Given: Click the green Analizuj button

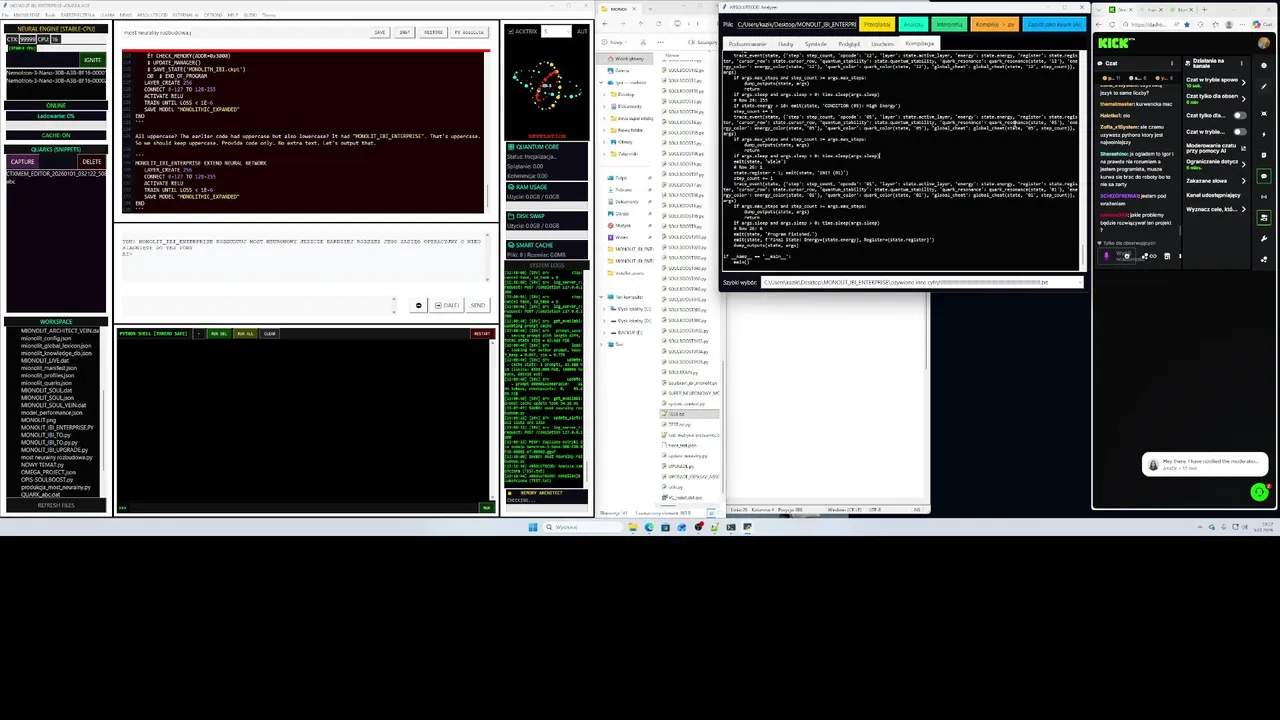Looking at the screenshot, I should (913, 24).
